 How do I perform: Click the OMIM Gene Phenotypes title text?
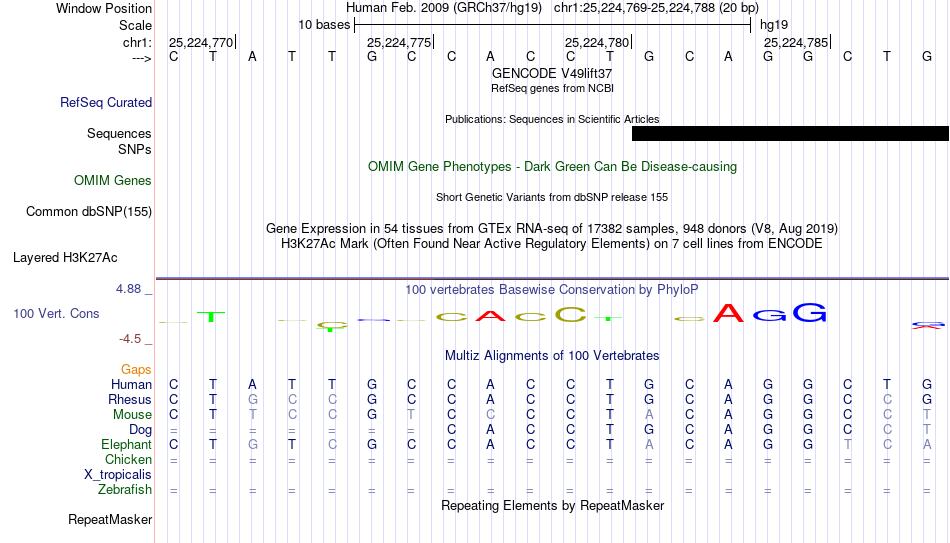[x=552, y=167]
